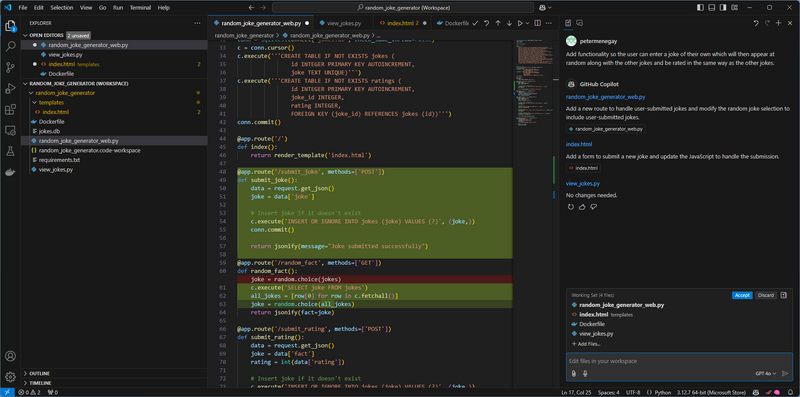Open the Search view in activity bar

(x=10, y=46)
